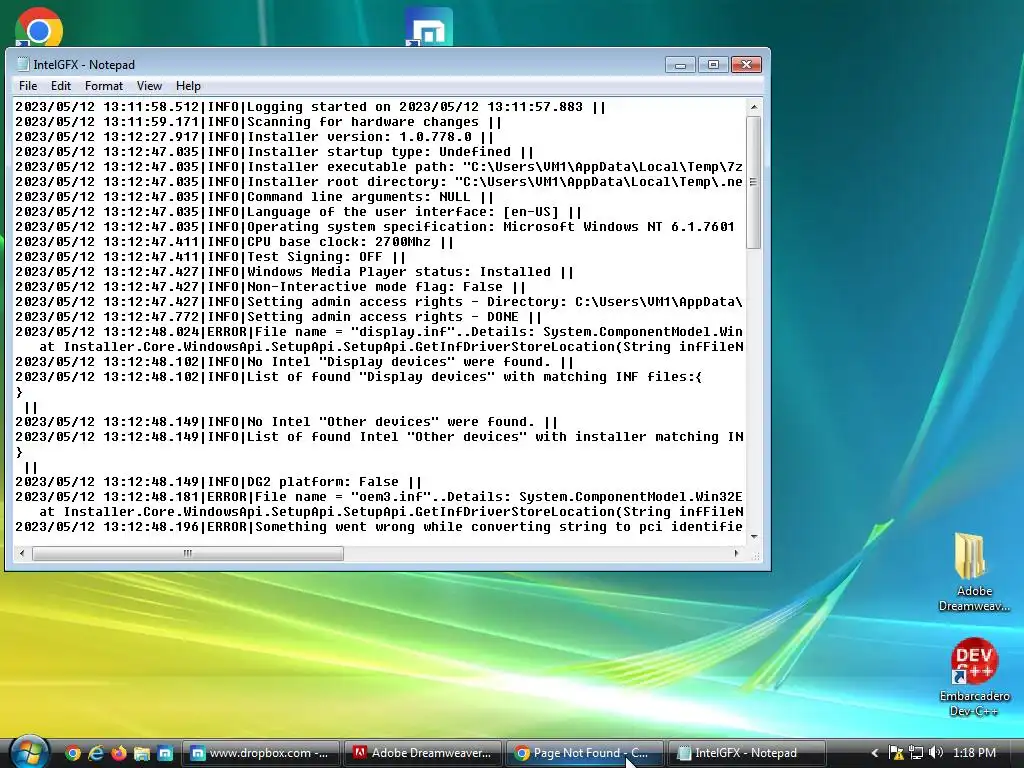1024x768 pixels.
Task: Place cursor in 'Scanning for hardware changes' line
Action: pyautogui.click(x=259, y=121)
